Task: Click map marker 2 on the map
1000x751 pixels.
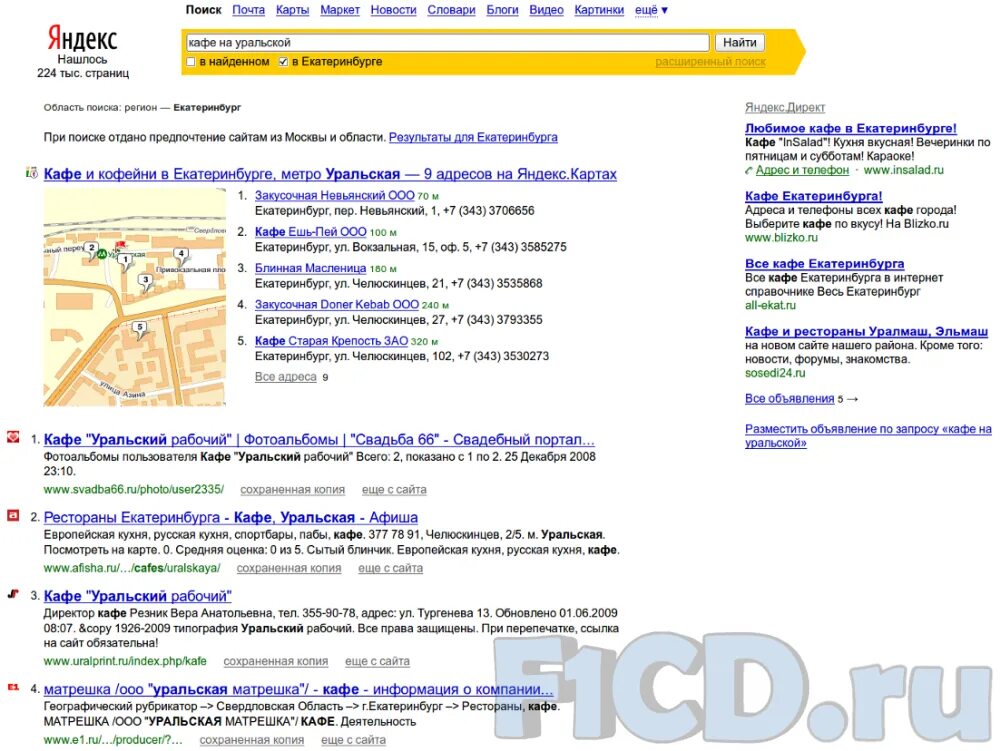Action: [x=92, y=249]
